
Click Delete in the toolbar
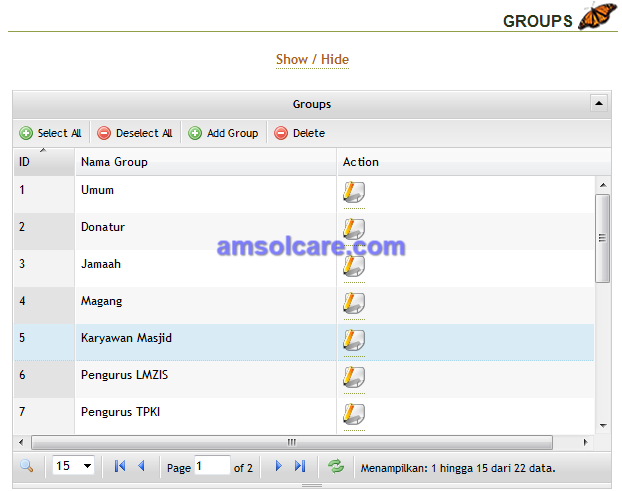click(299, 133)
